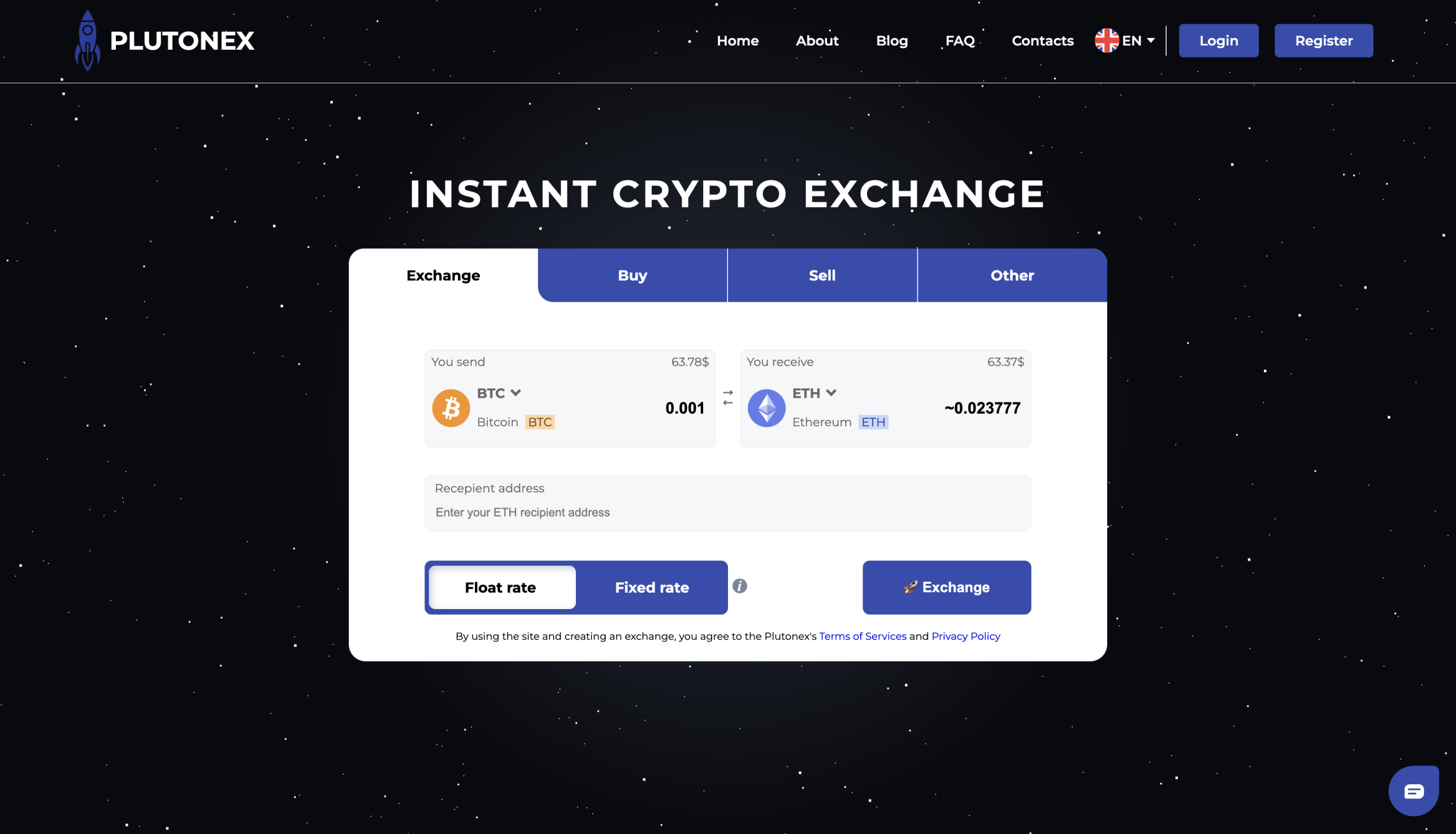Viewport: 1456px width, 834px height.
Task: Select the Buy tab
Action: [x=632, y=275]
